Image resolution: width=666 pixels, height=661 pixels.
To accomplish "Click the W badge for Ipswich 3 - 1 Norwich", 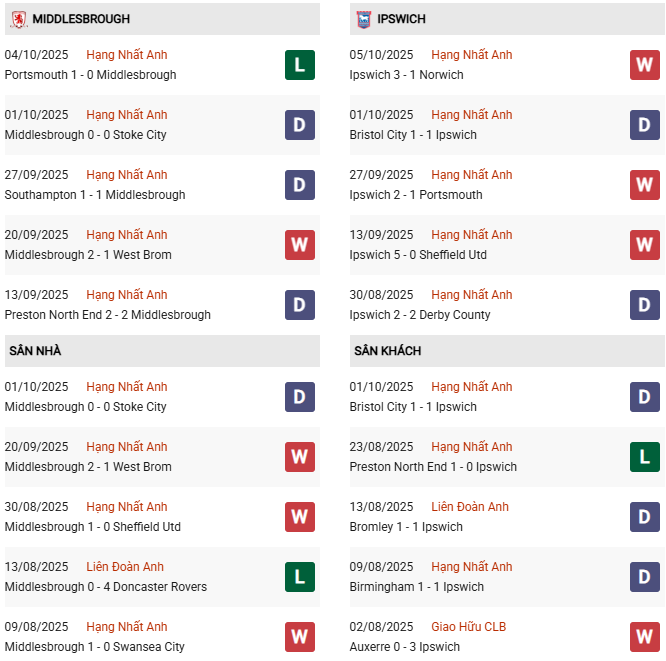I will [x=645, y=65].
